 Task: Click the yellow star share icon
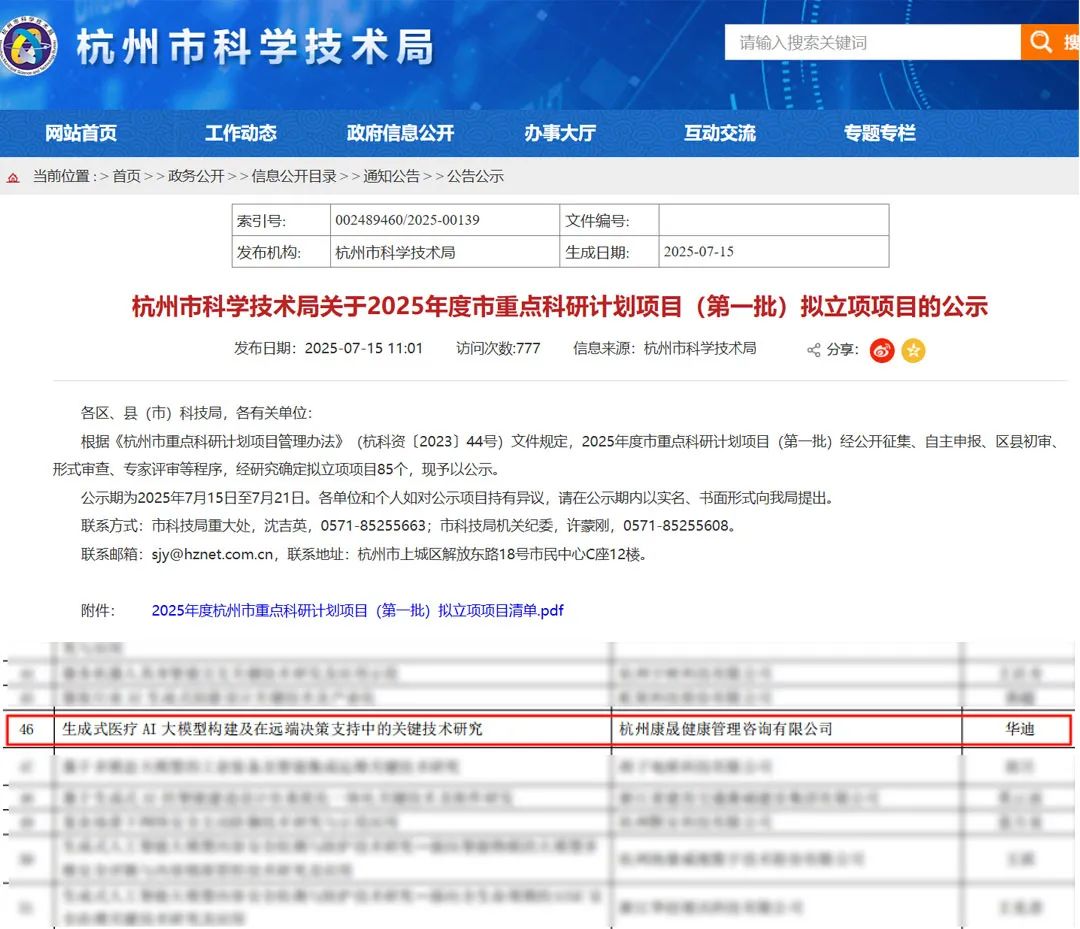point(913,351)
